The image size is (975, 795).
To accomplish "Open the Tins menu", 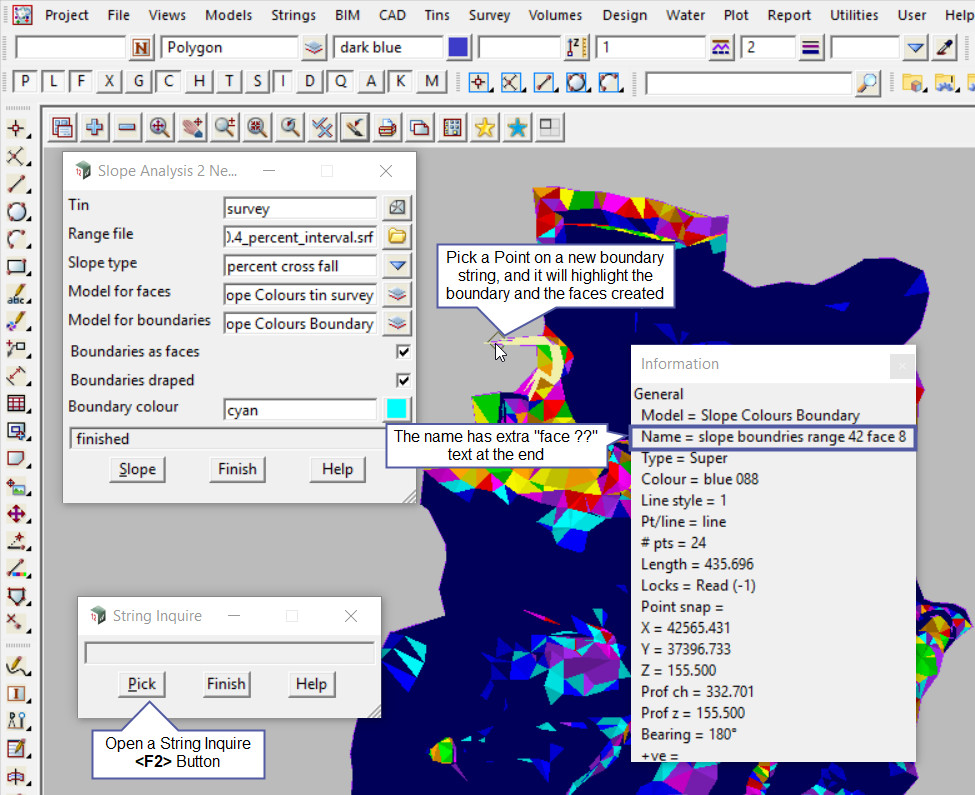I will click(436, 15).
